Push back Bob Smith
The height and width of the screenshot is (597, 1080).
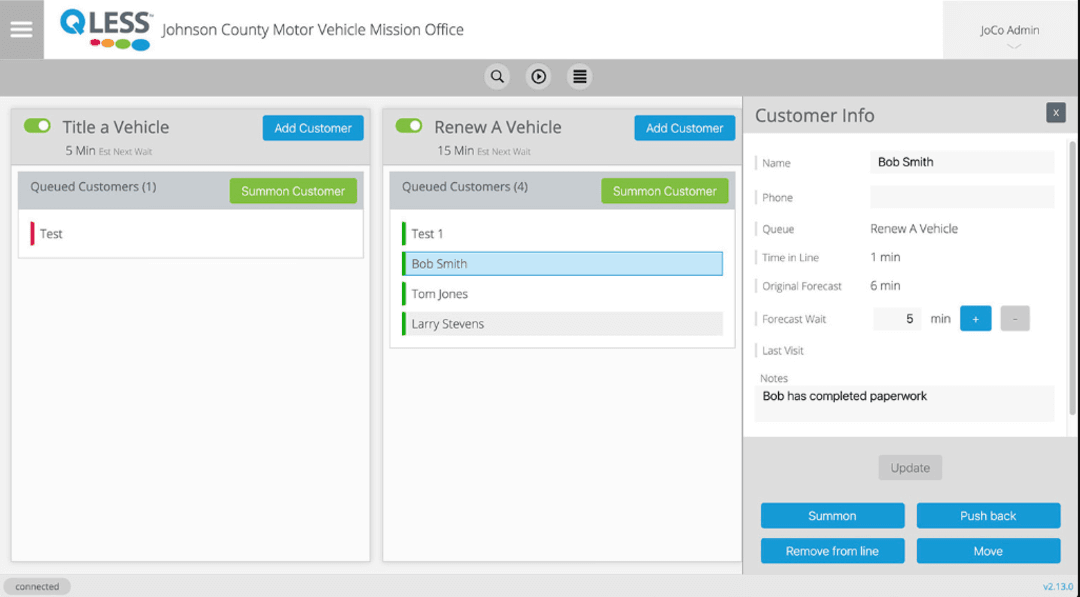[x=988, y=515]
